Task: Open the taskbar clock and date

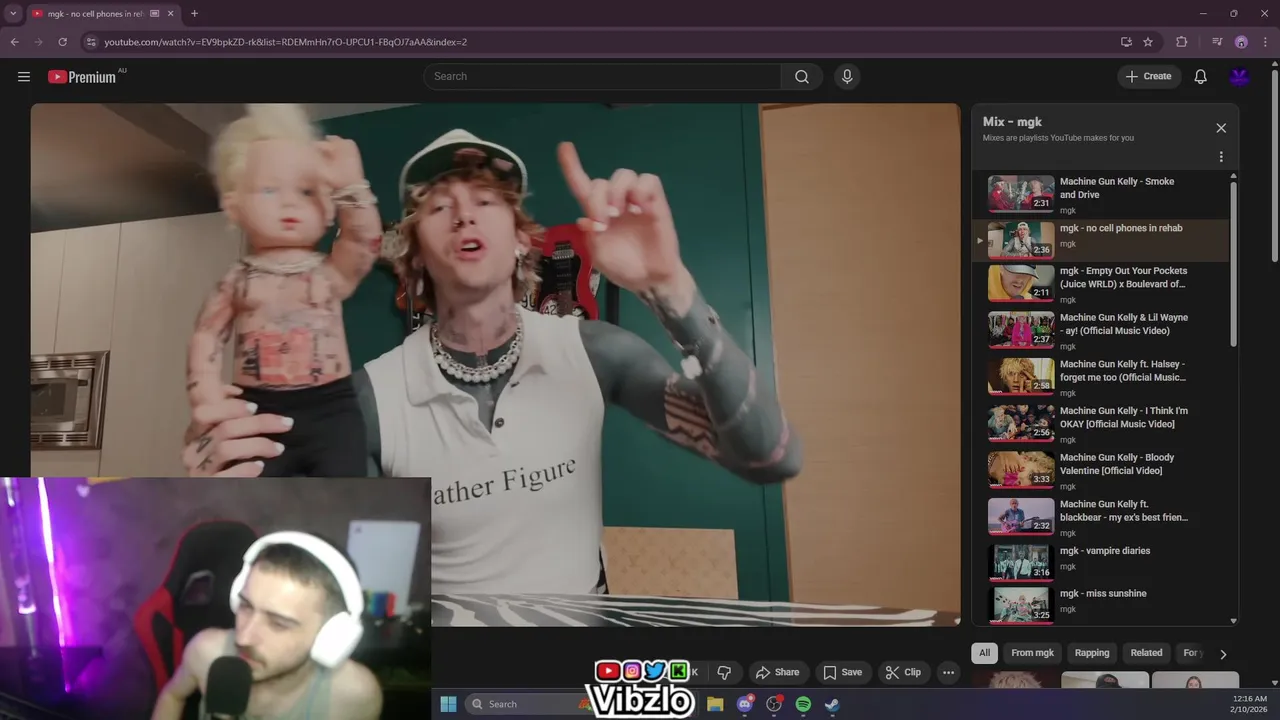Action: click(1250, 704)
